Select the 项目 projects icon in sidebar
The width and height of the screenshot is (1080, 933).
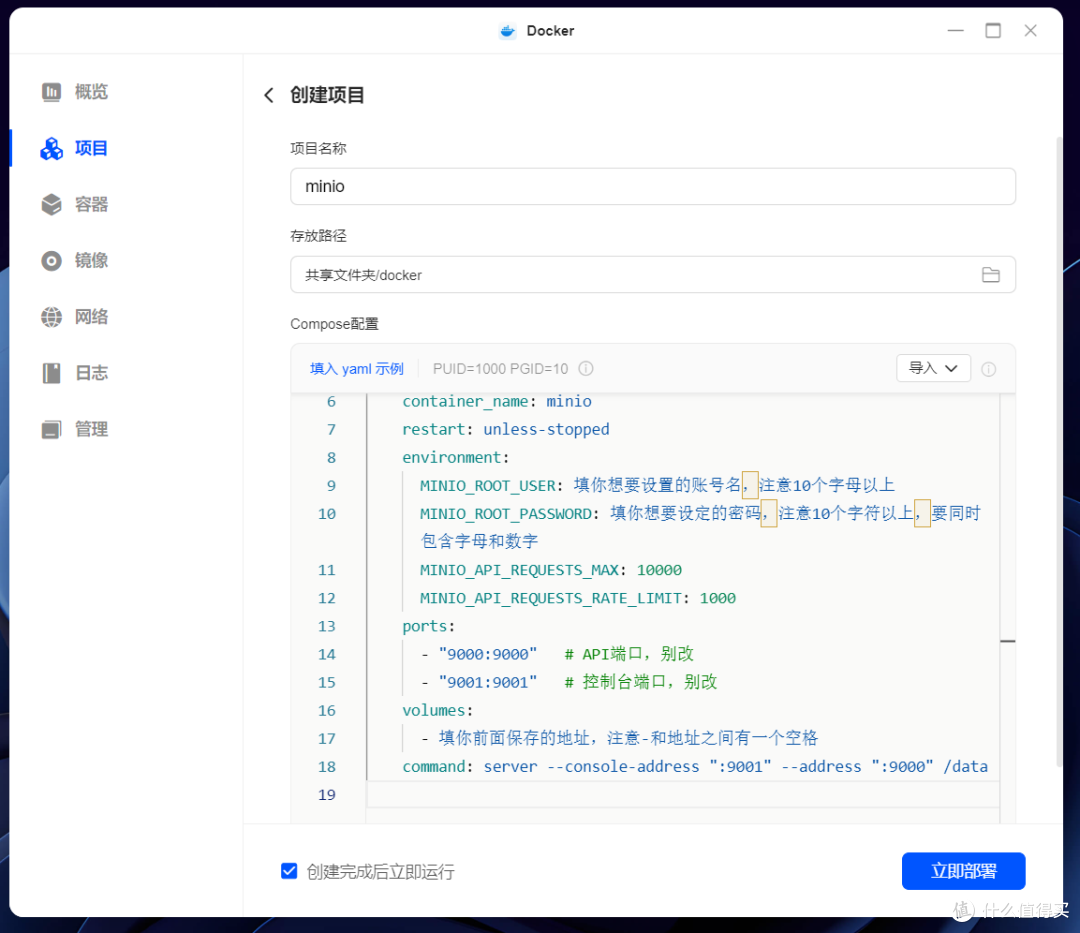[x=52, y=148]
